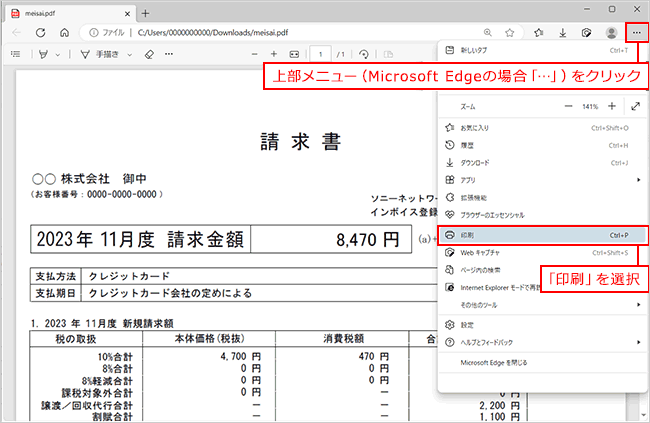The width and height of the screenshot is (650, 423).
Task: Open the Edge settings and more menu
Action: 636,32
